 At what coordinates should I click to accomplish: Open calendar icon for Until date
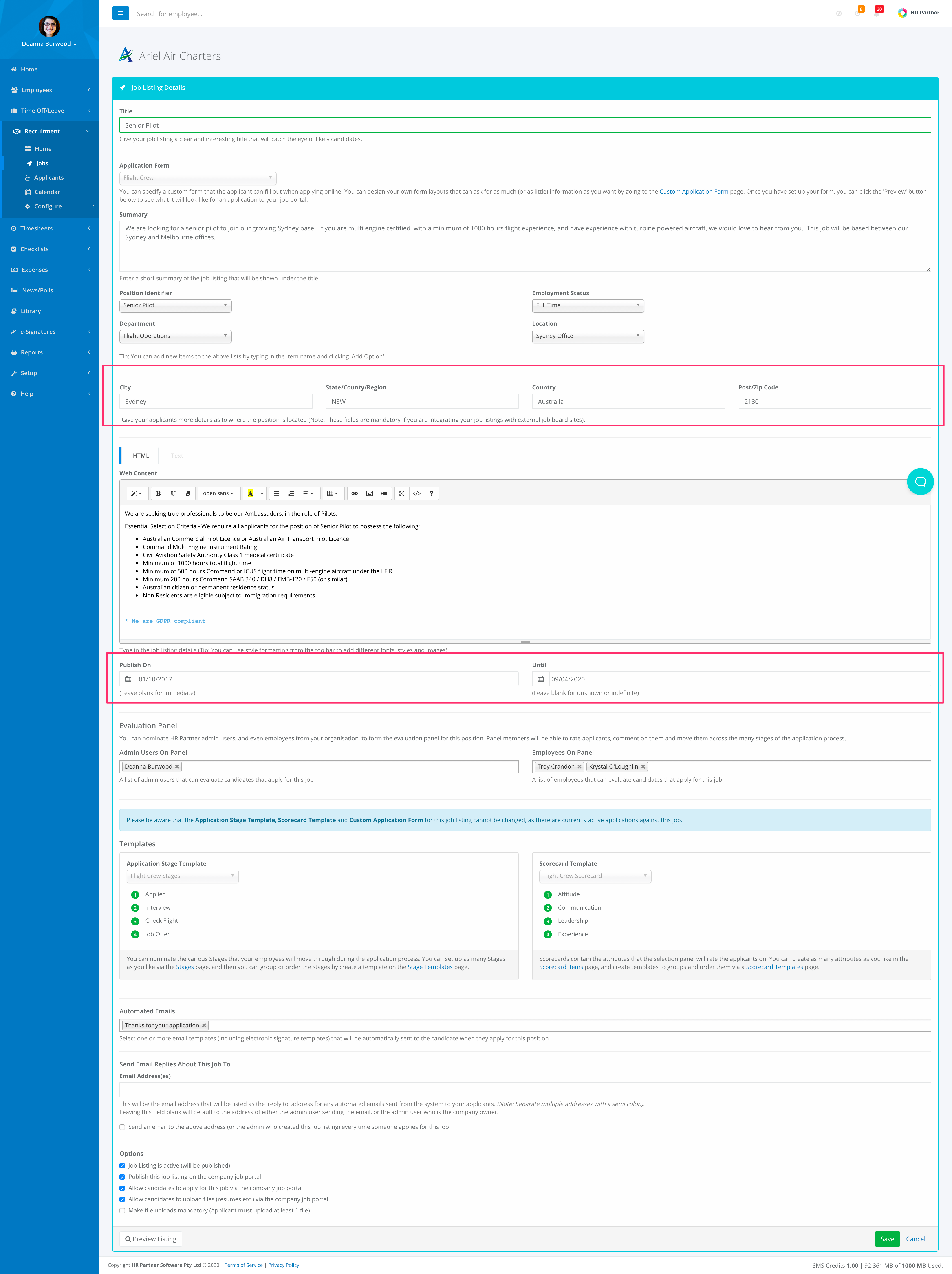(x=541, y=679)
